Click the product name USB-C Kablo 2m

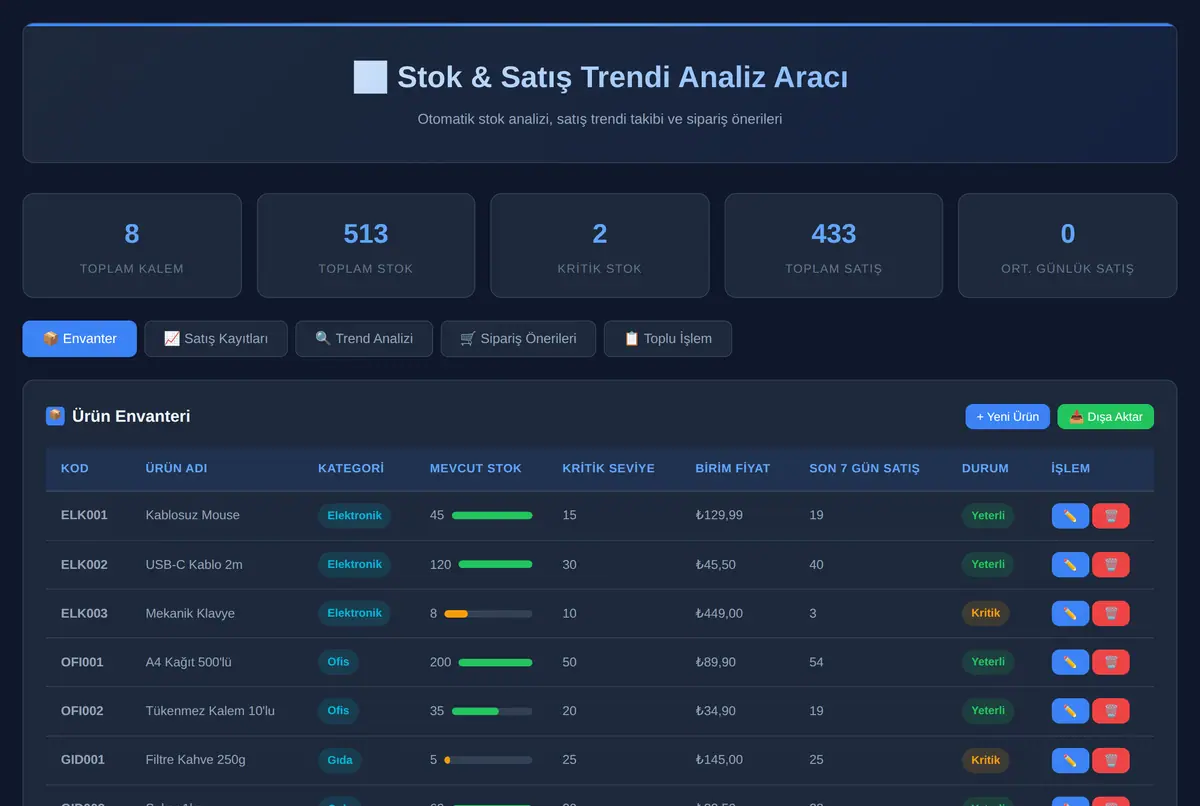click(x=194, y=565)
